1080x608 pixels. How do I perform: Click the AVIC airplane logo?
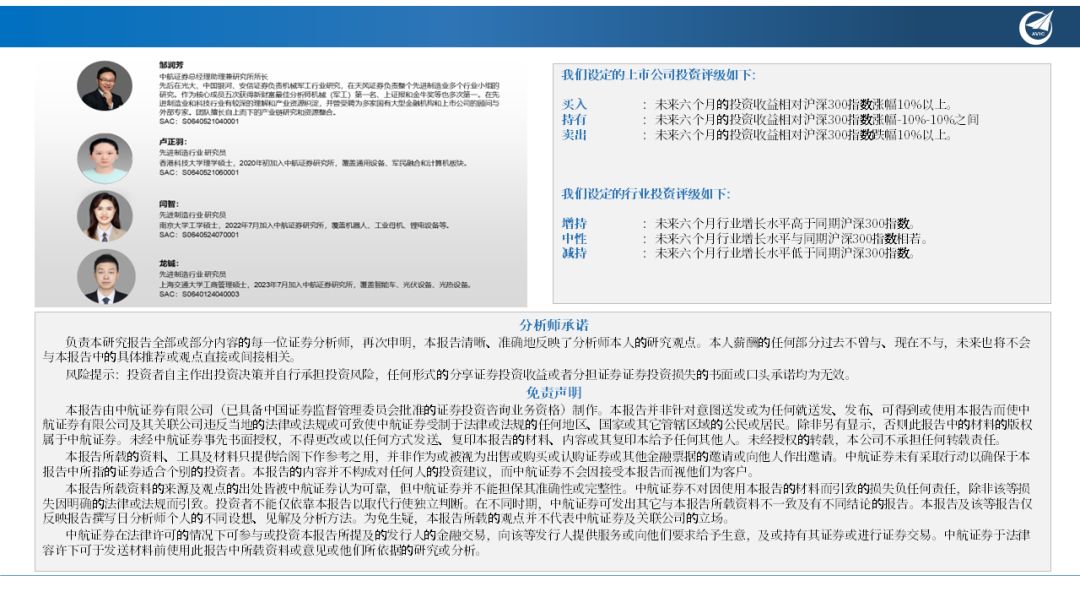[x=1036, y=28]
